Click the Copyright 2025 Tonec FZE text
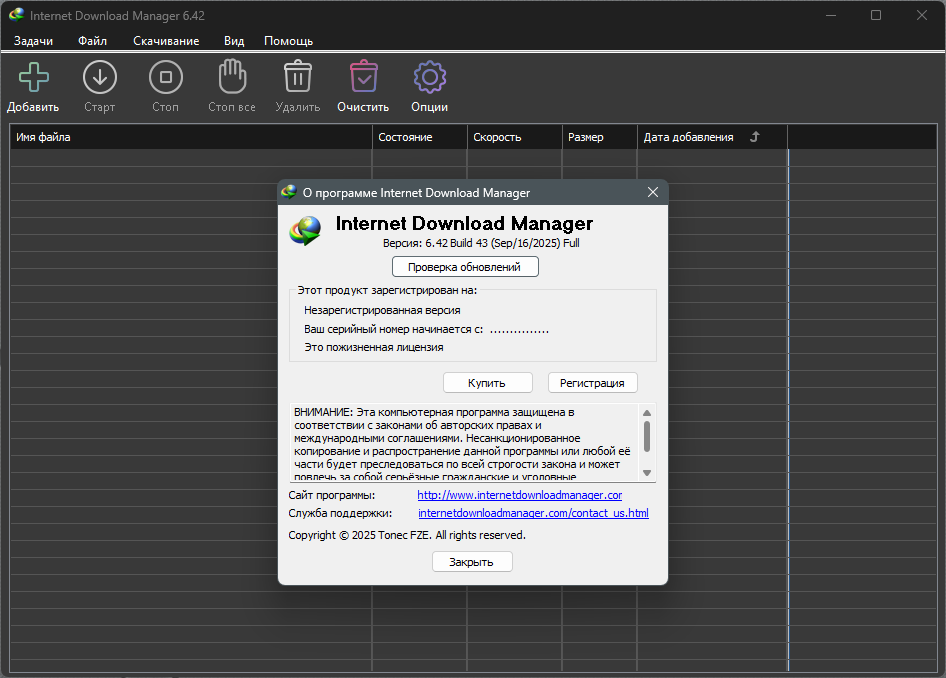This screenshot has height=678, width=946. pos(407,535)
